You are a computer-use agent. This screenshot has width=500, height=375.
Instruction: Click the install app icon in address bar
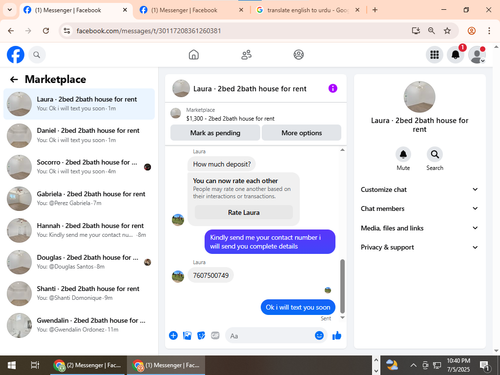coord(416,31)
